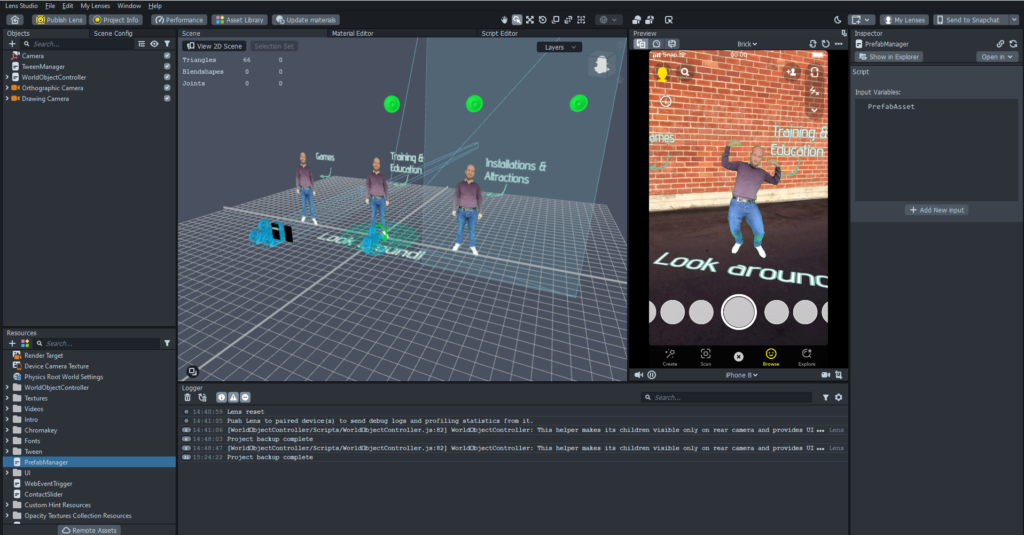Filter Logger messages with funnel icon
Screen dimensions: 1024x535
click(825, 397)
